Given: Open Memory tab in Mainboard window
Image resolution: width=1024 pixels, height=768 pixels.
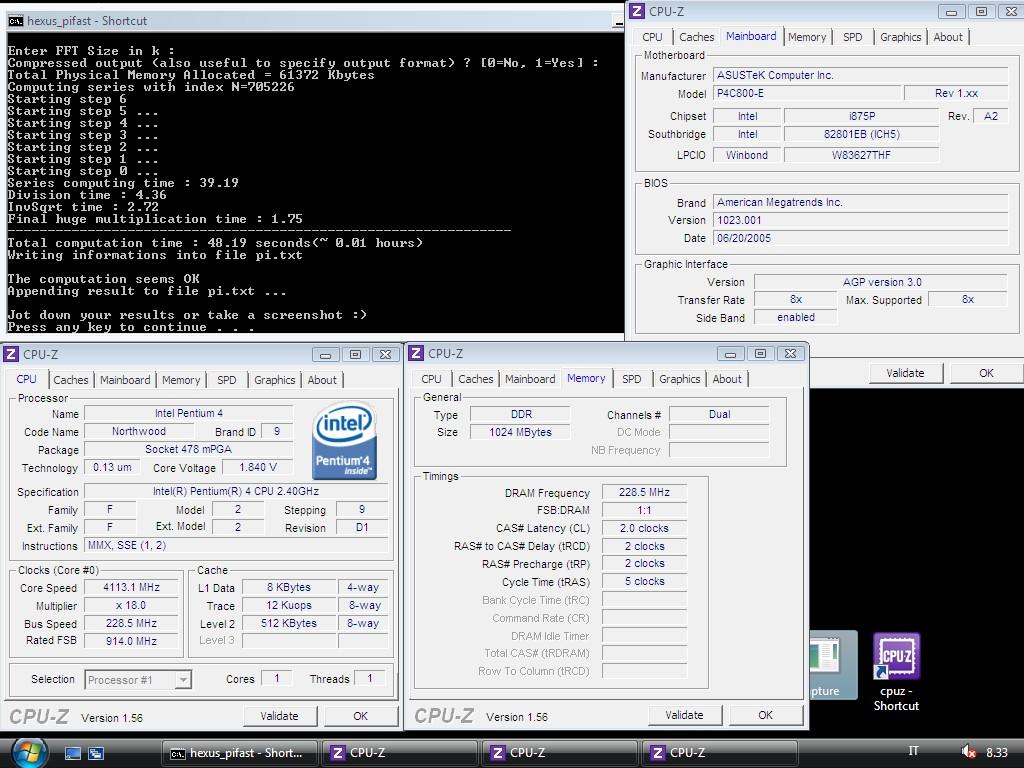Looking at the screenshot, I should pos(807,37).
